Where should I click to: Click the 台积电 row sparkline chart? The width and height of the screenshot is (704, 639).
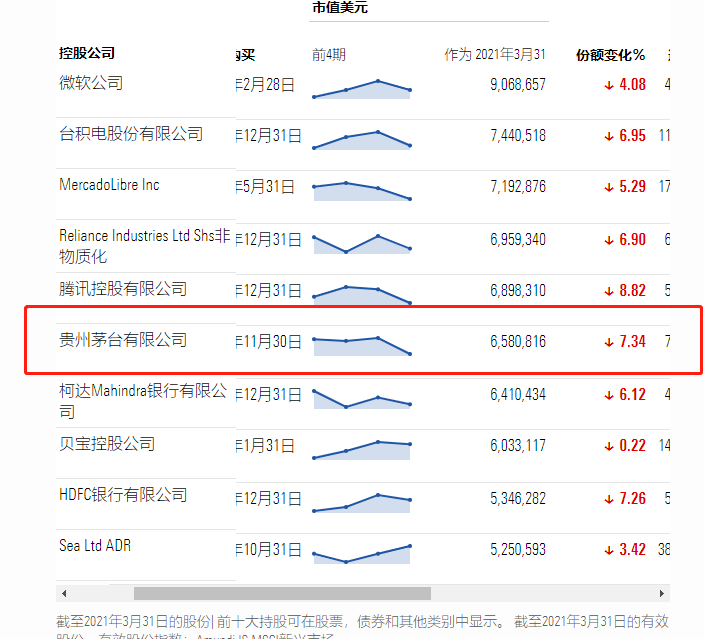coord(362,140)
